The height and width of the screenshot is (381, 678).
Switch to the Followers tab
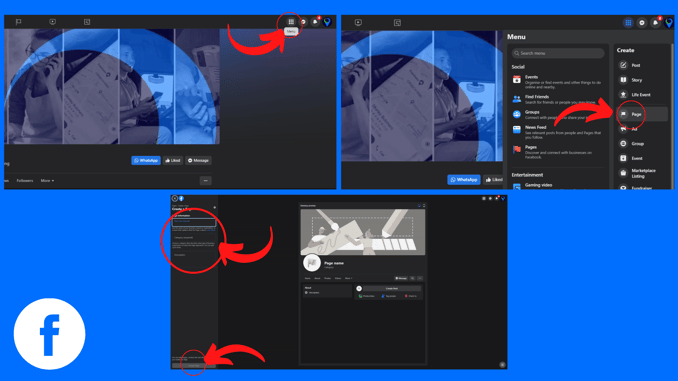25,181
